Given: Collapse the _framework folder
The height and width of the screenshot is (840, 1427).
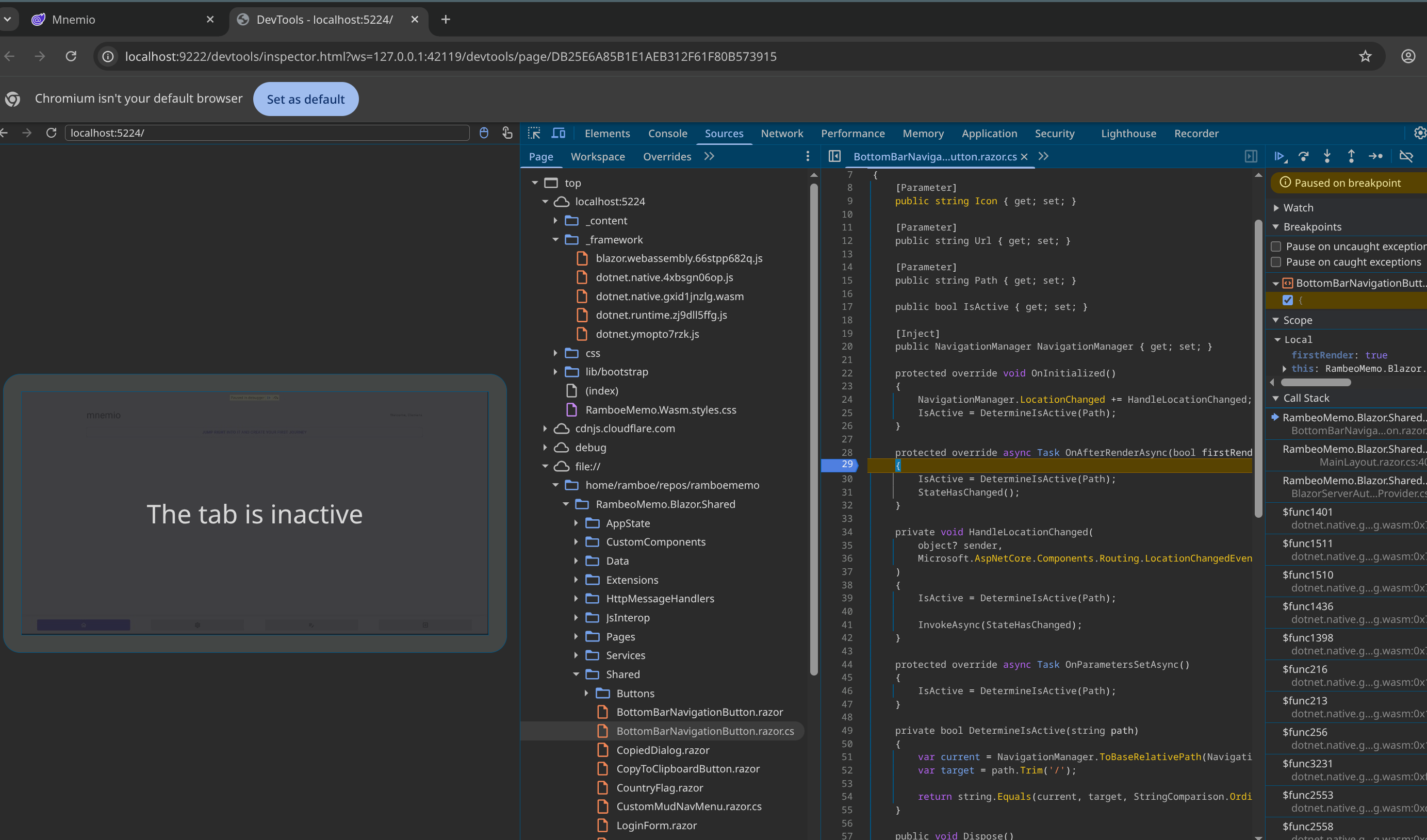Looking at the screenshot, I should pyautogui.click(x=555, y=239).
